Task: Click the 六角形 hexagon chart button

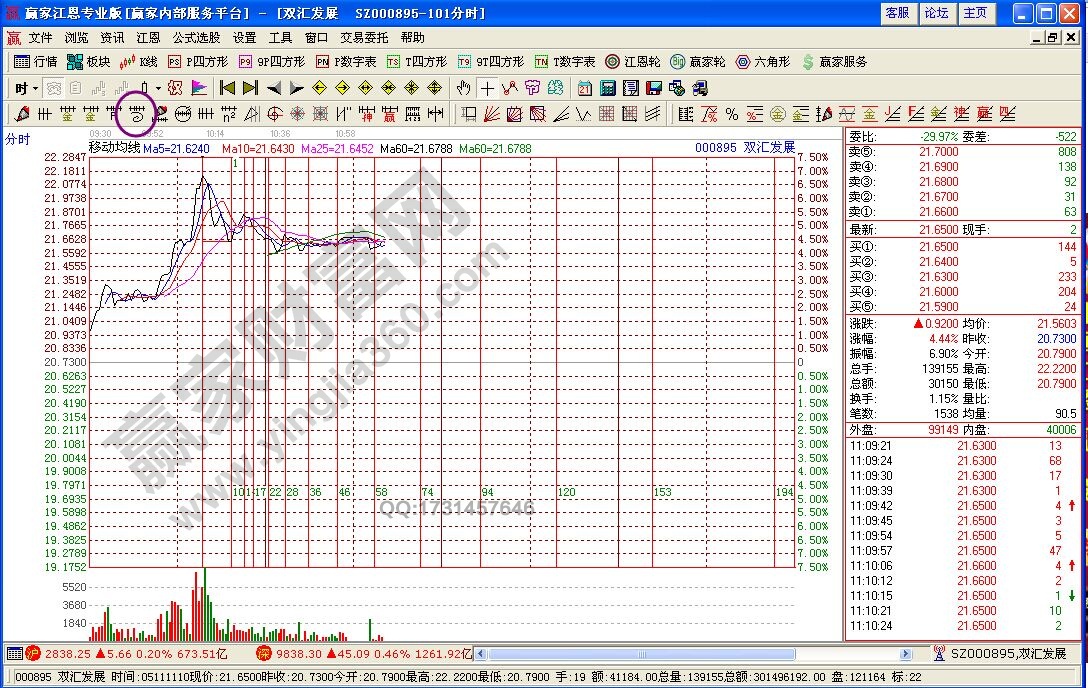Action: click(763, 62)
